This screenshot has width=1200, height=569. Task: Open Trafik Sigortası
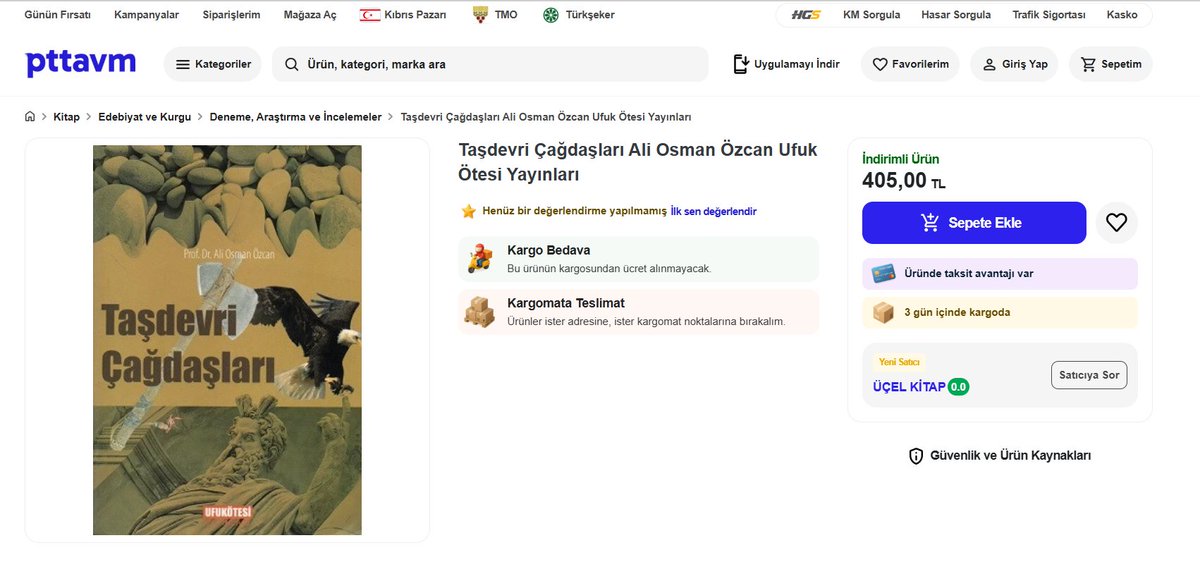(x=1049, y=15)
